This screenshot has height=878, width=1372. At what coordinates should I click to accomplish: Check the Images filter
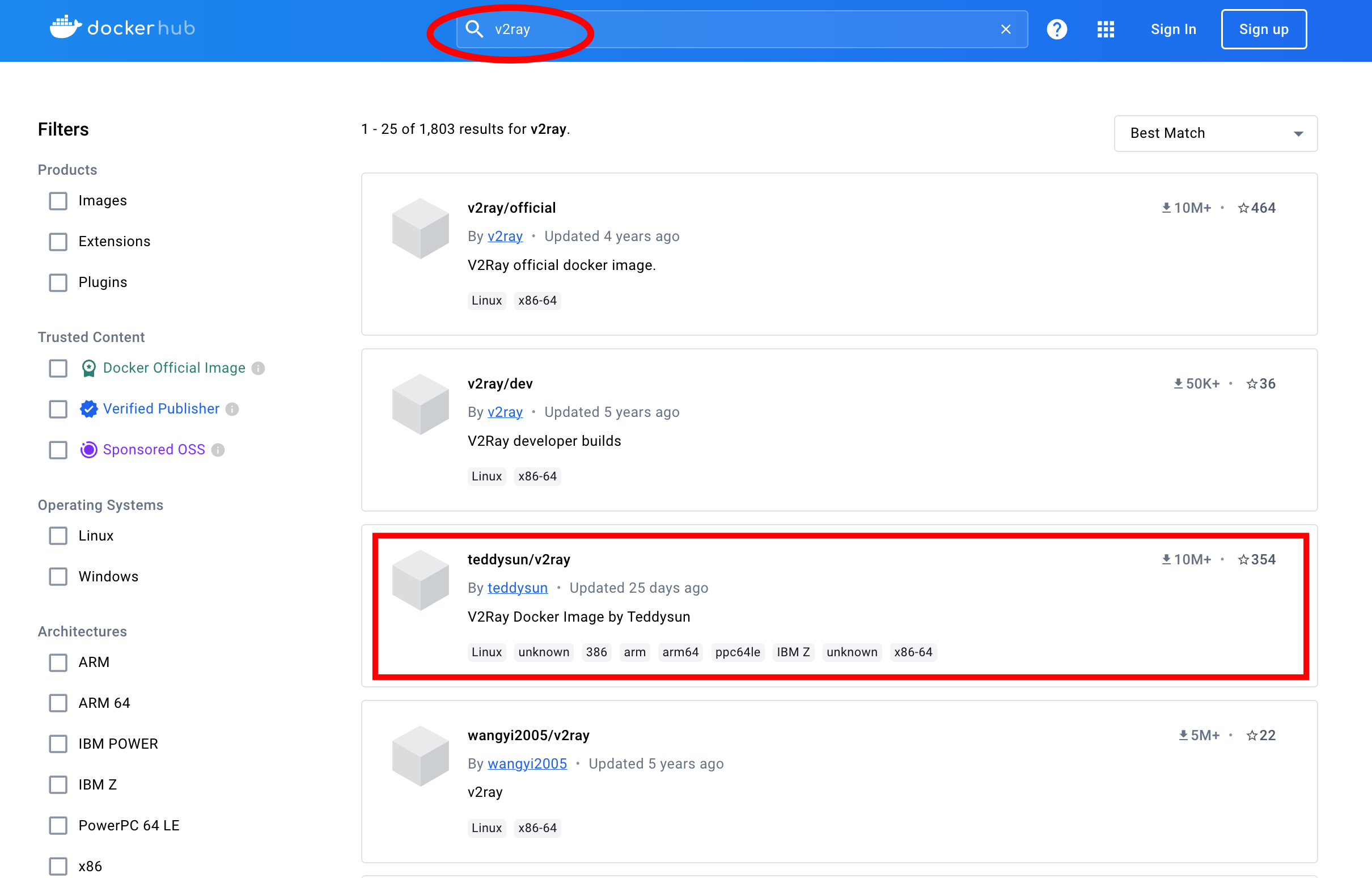coord(58,201)
